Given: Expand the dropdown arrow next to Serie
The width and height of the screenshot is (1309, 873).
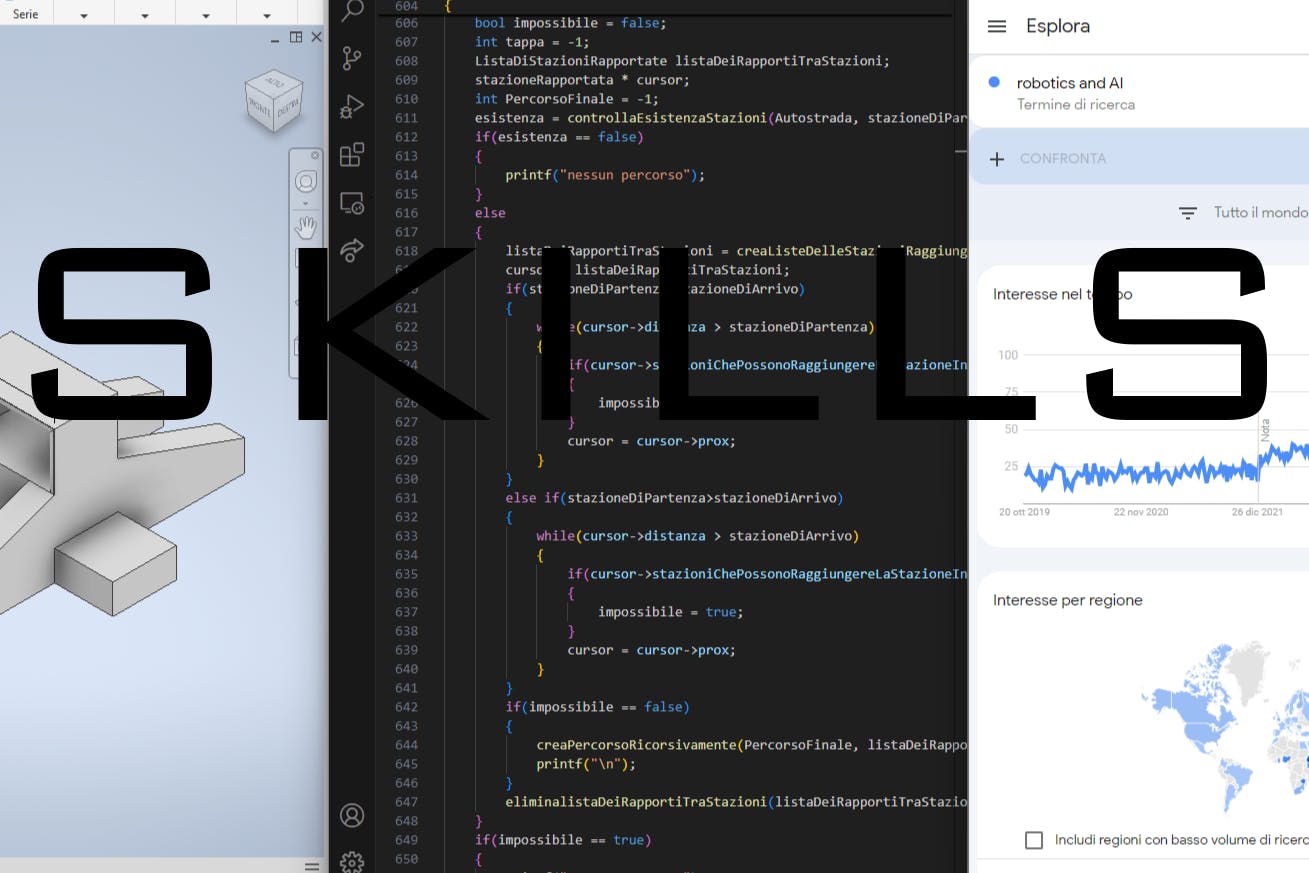Looking at the screenshot, I should [83, 15].
